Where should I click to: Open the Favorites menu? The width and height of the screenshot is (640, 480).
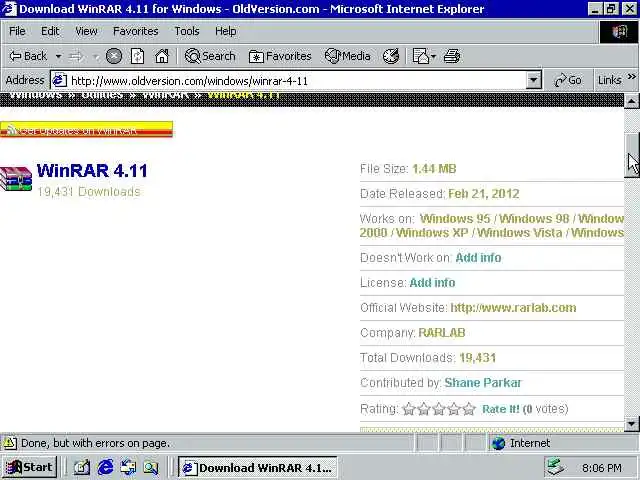coord(136,31)
